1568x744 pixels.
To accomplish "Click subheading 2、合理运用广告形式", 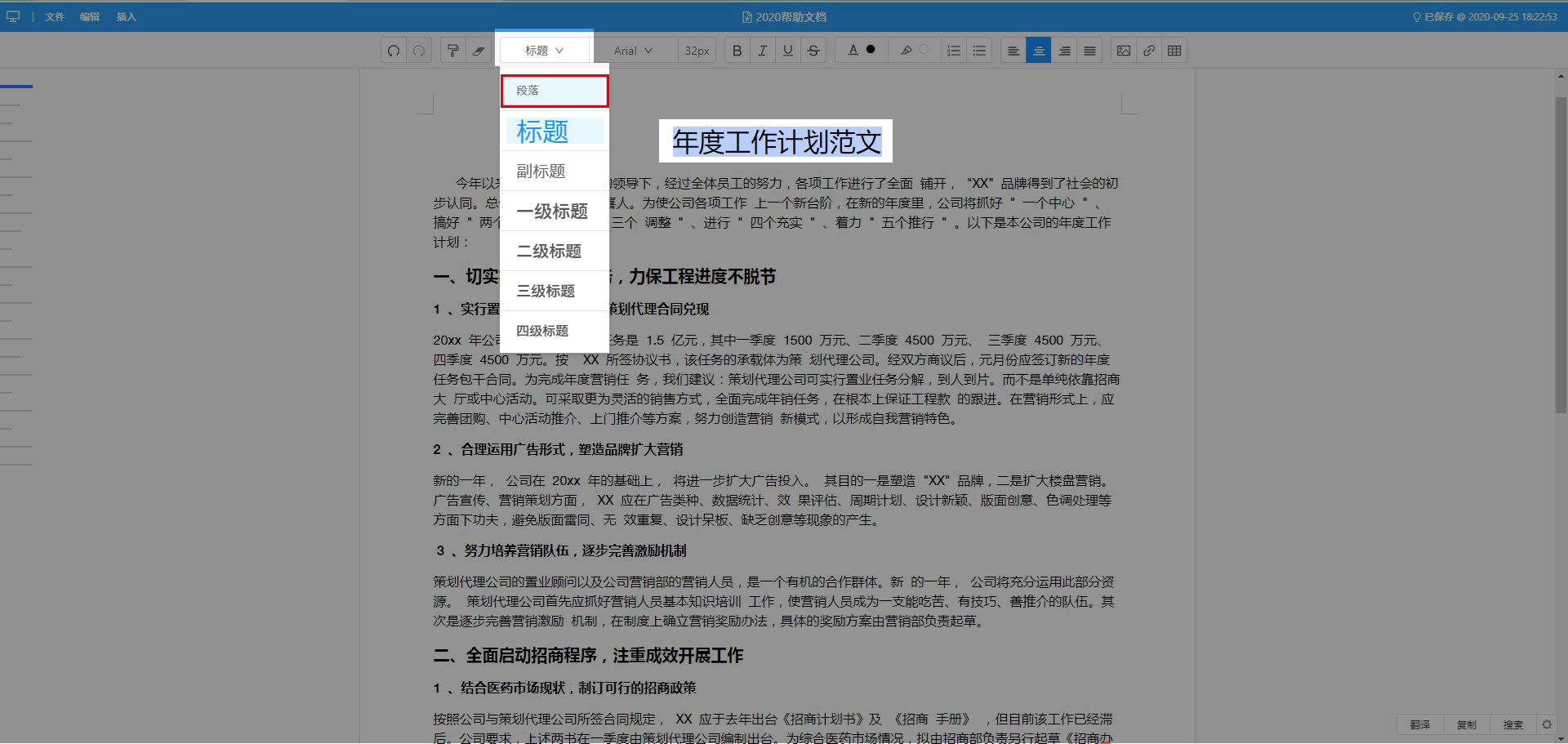I will [558, 450].
